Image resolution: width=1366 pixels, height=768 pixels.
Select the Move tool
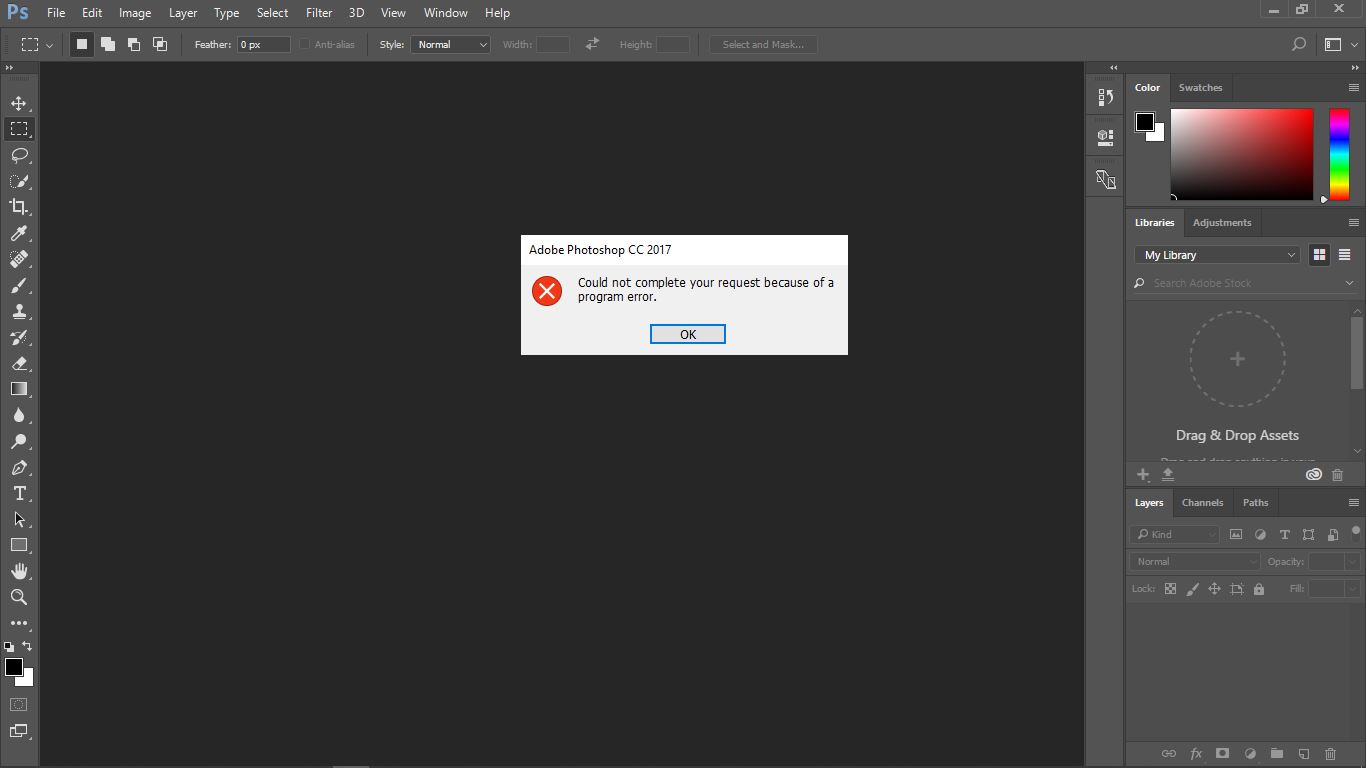tap(21, 101)
